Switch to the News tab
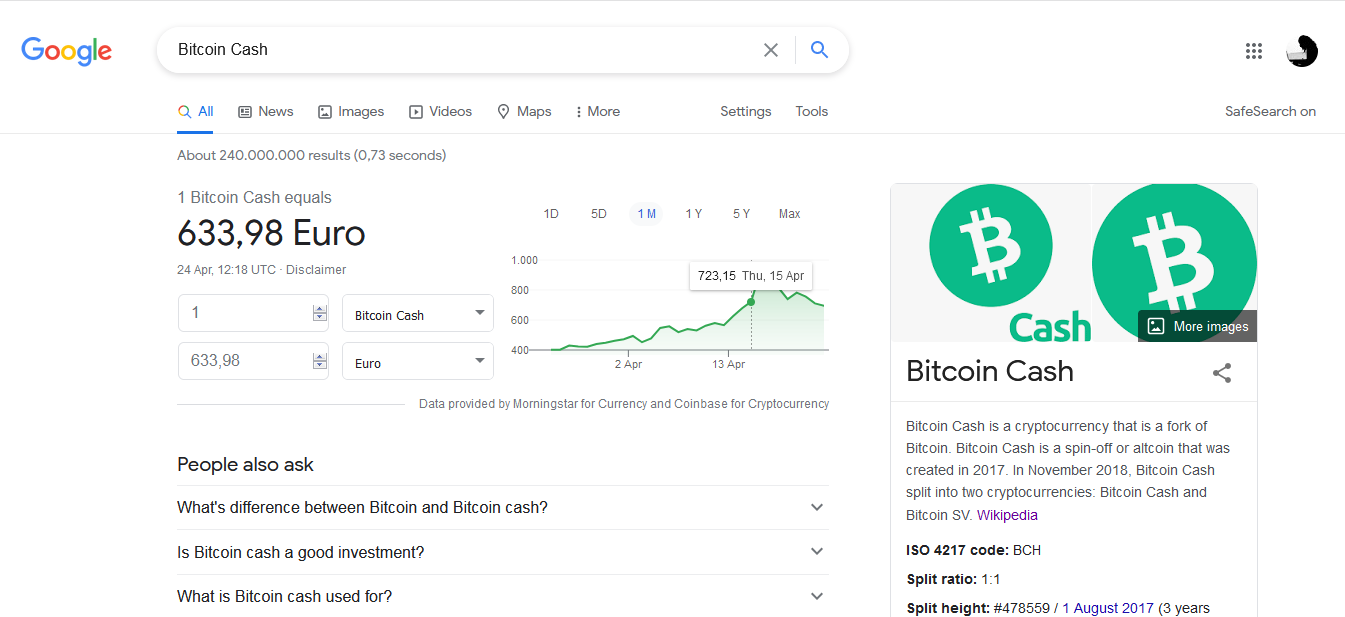This screenshot has width=1345, height=617. 266,112
